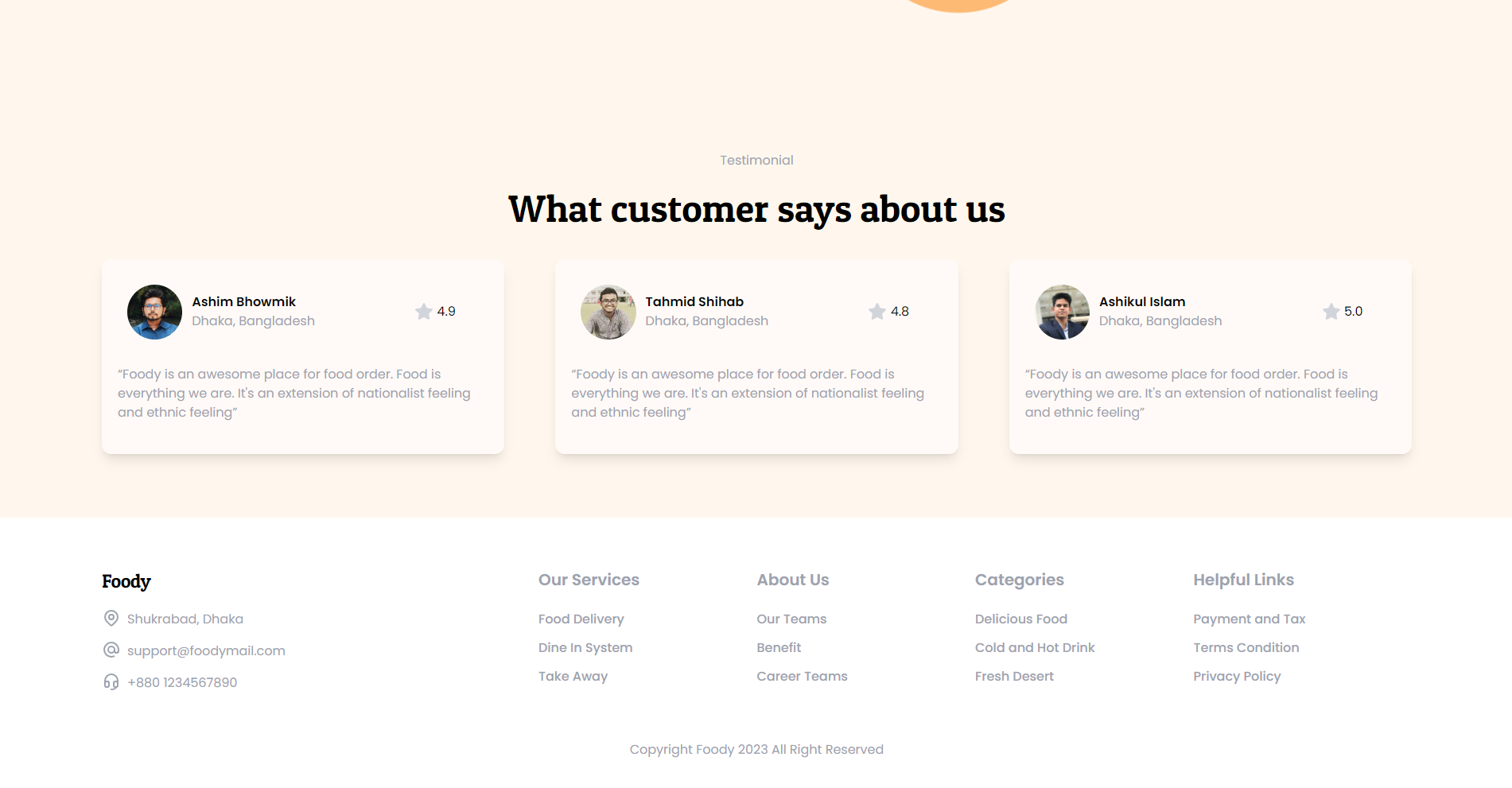This screenshot has height=788, width=1512.
Task: Click the location pin icon beside Shukrabad
Action: (x=111, y=619)
